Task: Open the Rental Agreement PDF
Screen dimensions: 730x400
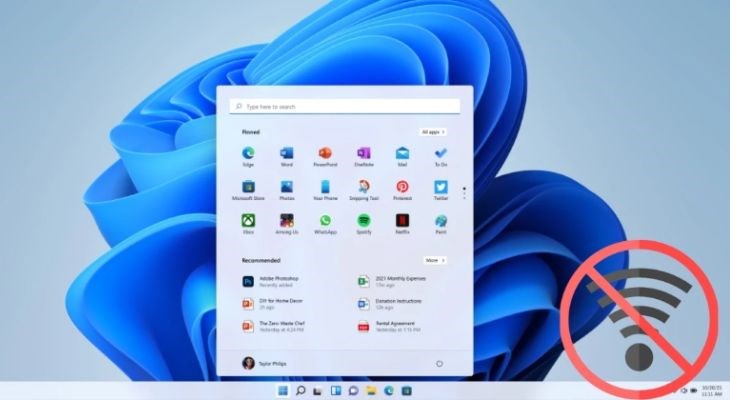Action: click(389, 326)
